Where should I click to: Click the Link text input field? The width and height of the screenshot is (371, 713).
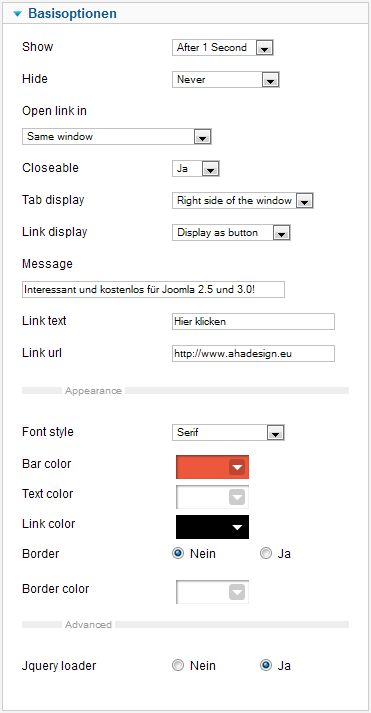253,321
